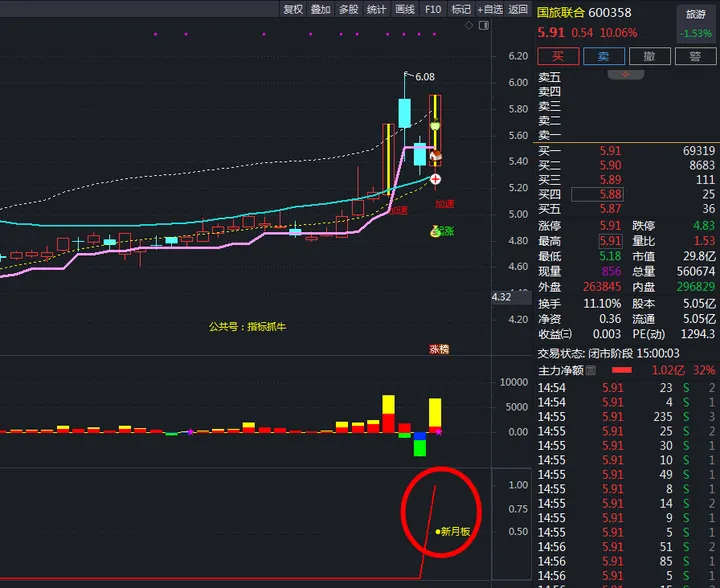Toggle side panel icon above chart
Screen dimensions: 720x588
coord(484,26)
